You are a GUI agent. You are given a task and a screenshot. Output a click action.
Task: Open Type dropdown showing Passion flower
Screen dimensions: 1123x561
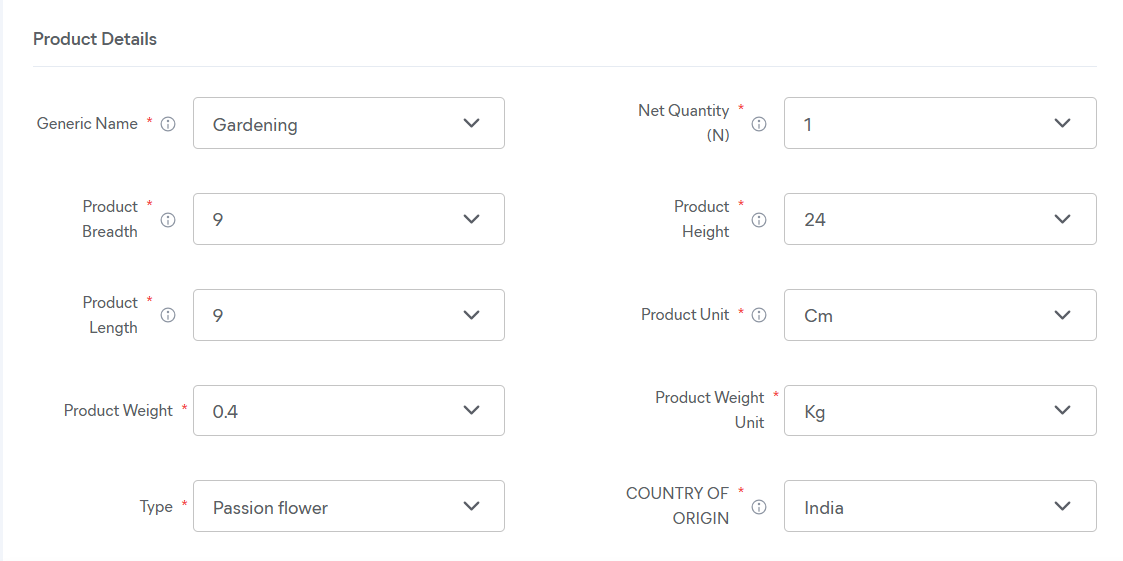coord(349,507)
